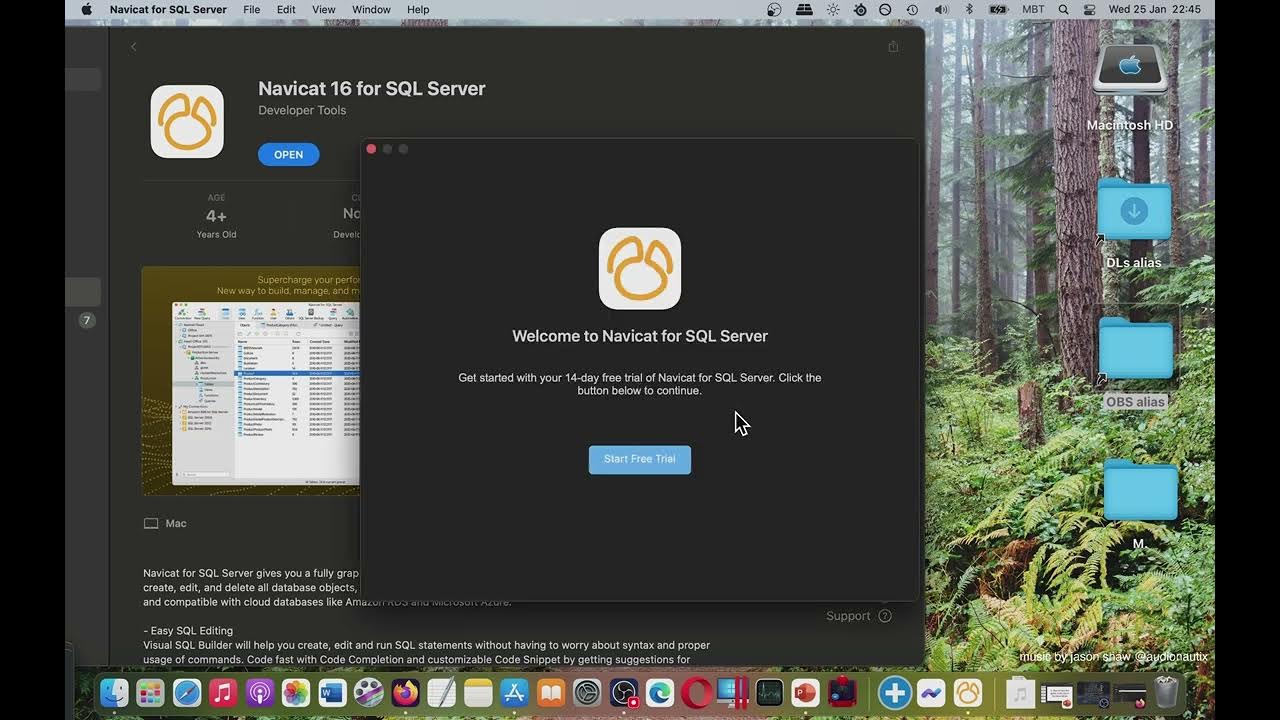Image resolution: width=1280 pixels, height=720 pixels.
Task: Open OBS from the Dock
Action: 624,692
